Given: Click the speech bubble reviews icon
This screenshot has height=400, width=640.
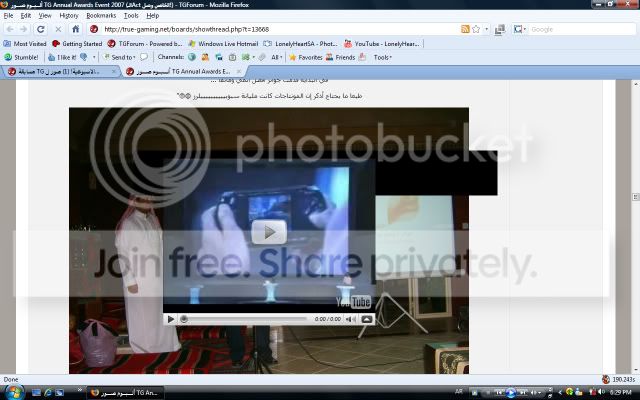Looking at the screenshot, I should (144, 57).
